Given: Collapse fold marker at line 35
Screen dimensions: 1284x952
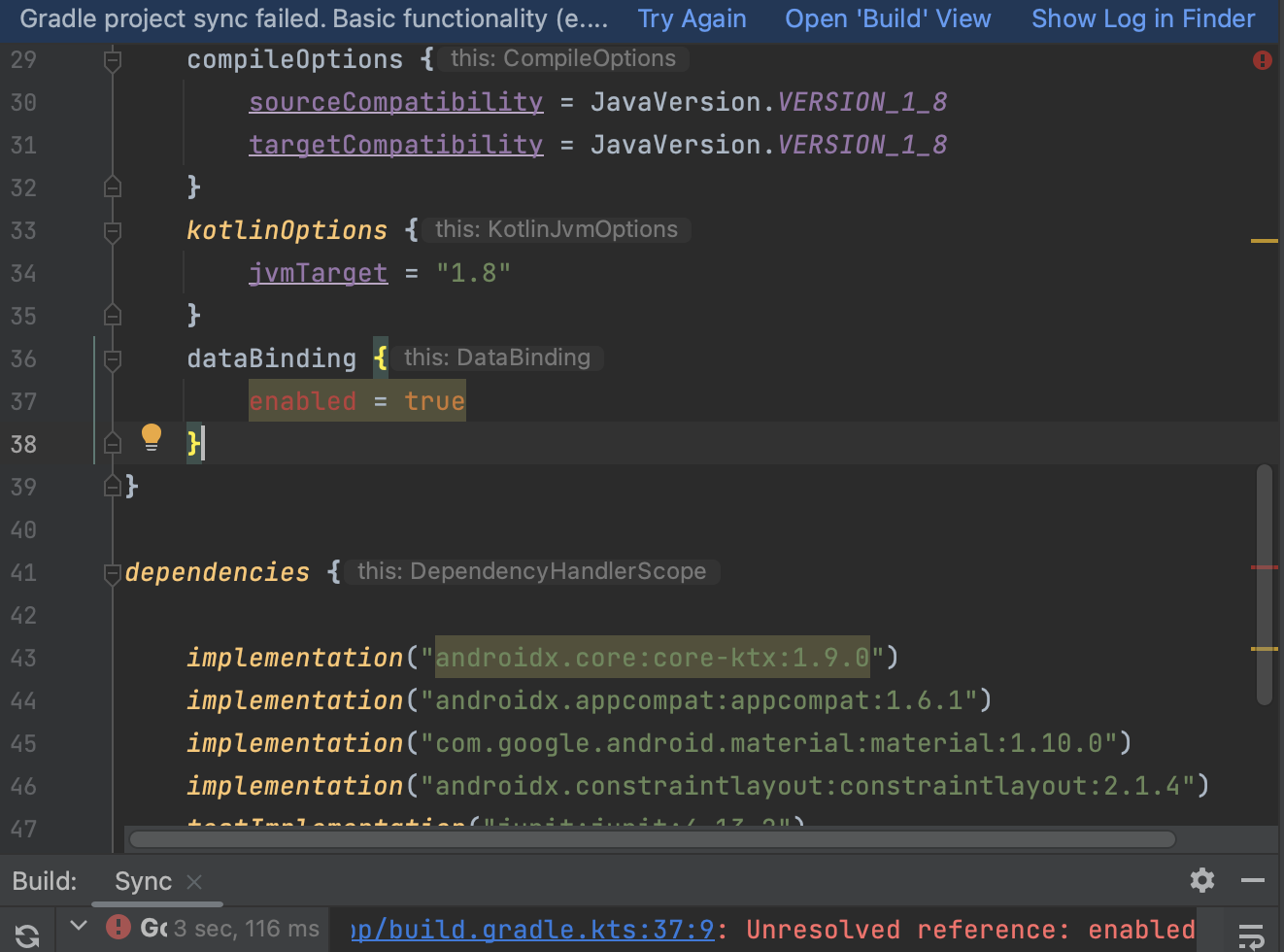Looking at the screenshot, I should pos(113,315).
